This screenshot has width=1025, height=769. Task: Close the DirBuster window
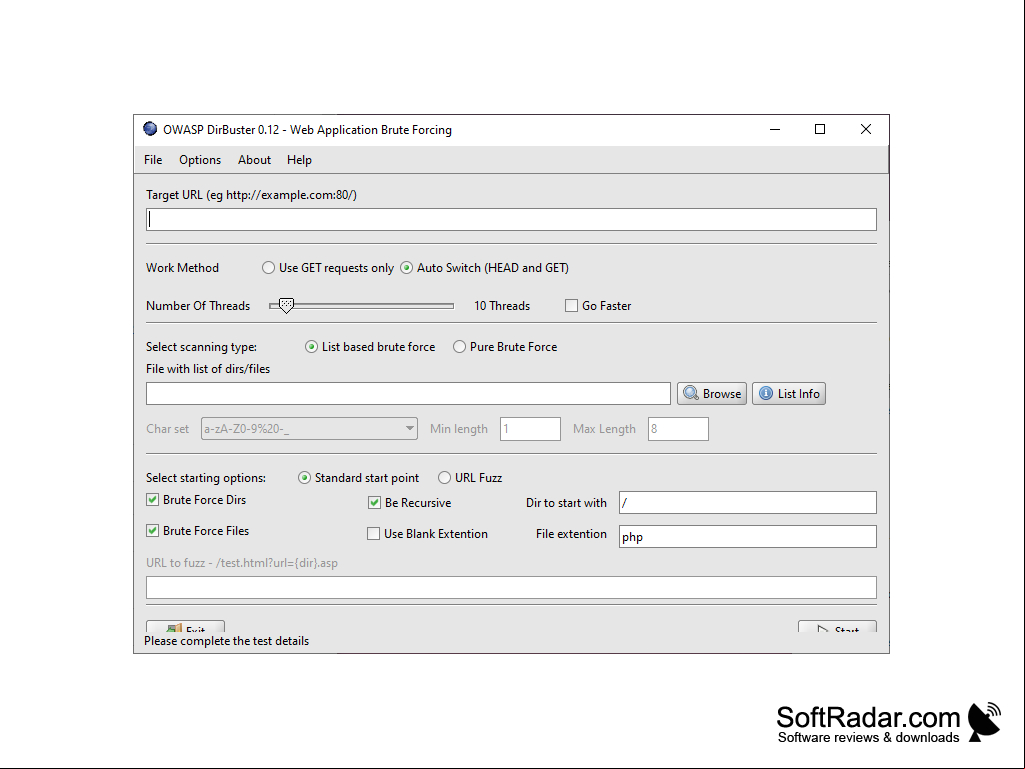coord(865,129)
